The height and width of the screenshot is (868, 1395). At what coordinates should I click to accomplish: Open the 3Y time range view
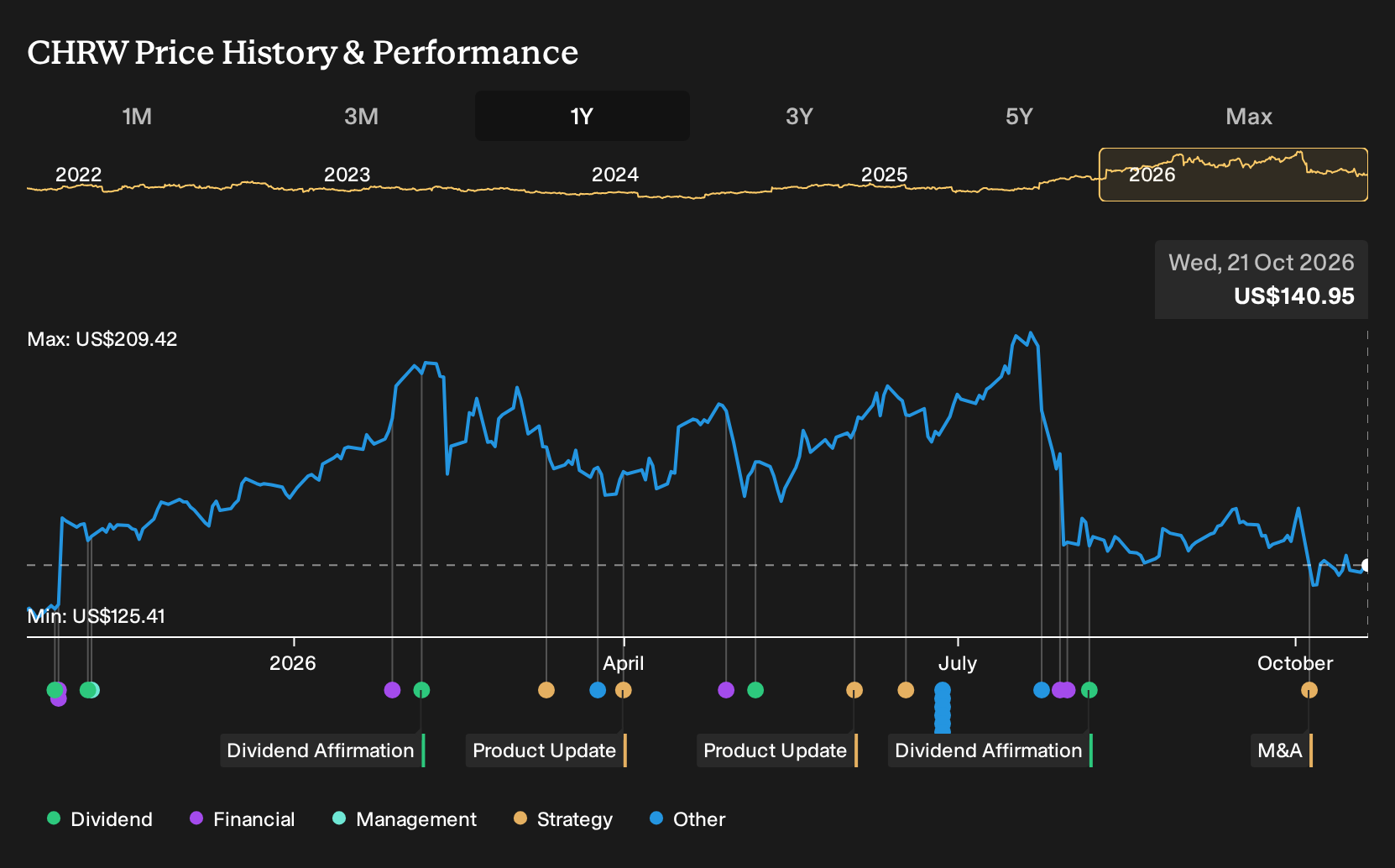(799, 116)
